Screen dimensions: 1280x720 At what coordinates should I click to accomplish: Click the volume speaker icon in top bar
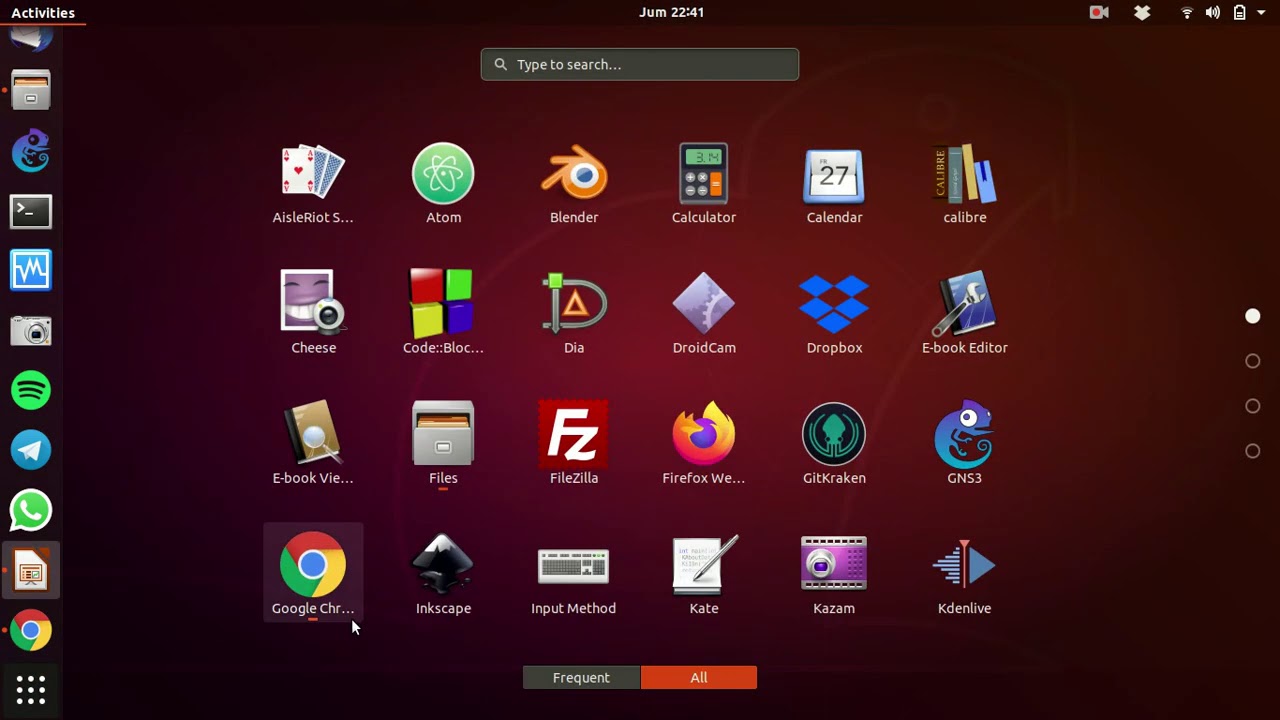[x=1213, y=13]
